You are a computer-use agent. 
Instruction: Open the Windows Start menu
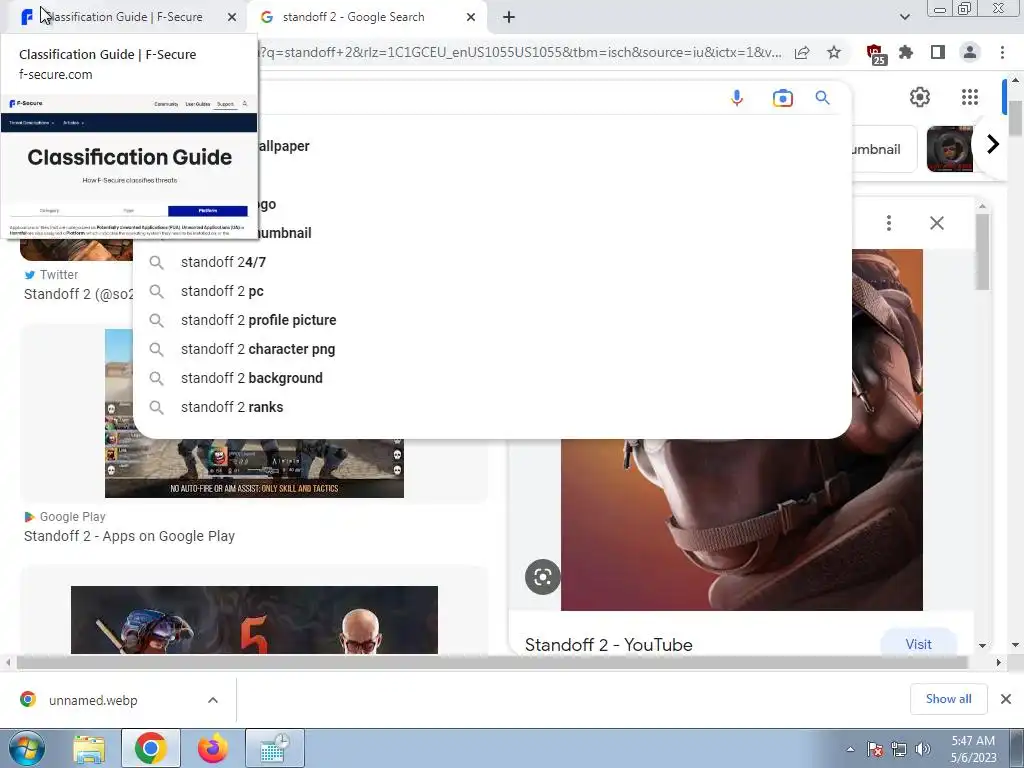pyautogui.click(x=26, y=748)
